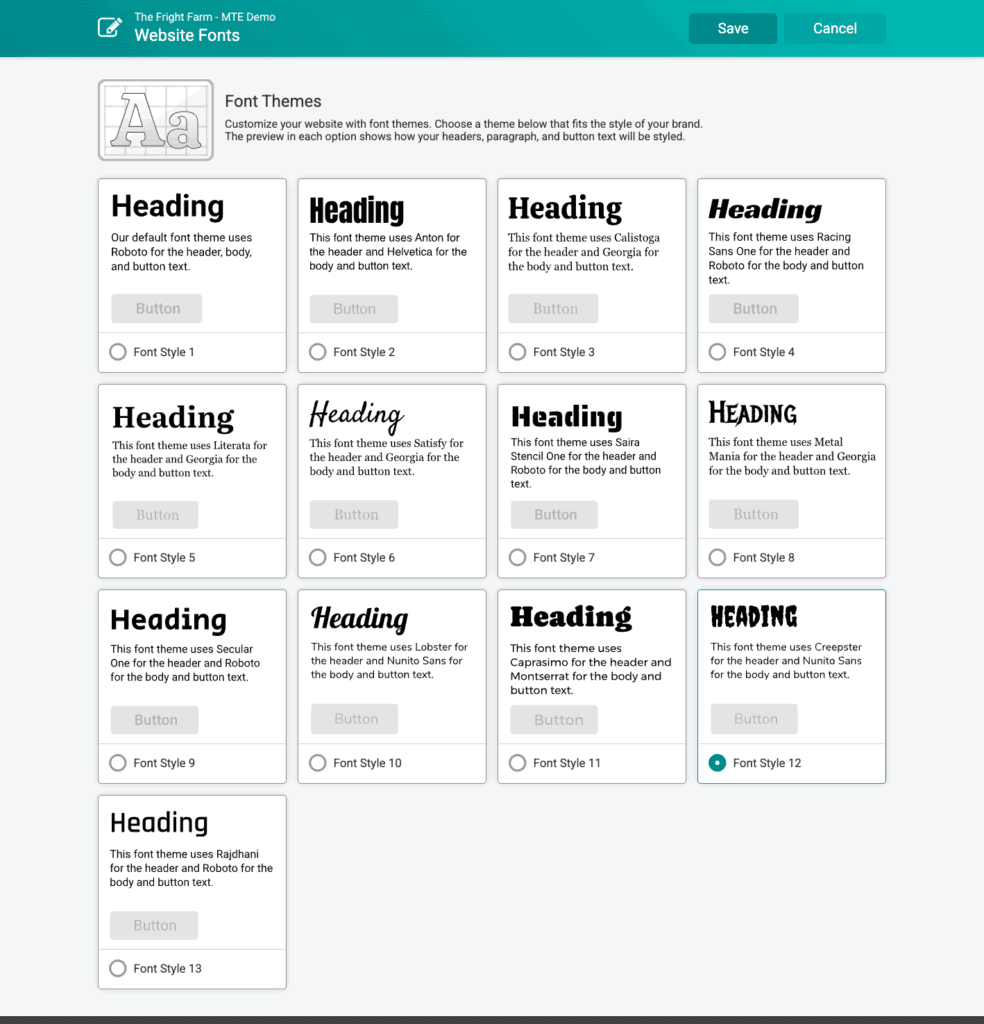
Task: Pick the Font Style 4 radio button
Action: (x=718, y=352)
